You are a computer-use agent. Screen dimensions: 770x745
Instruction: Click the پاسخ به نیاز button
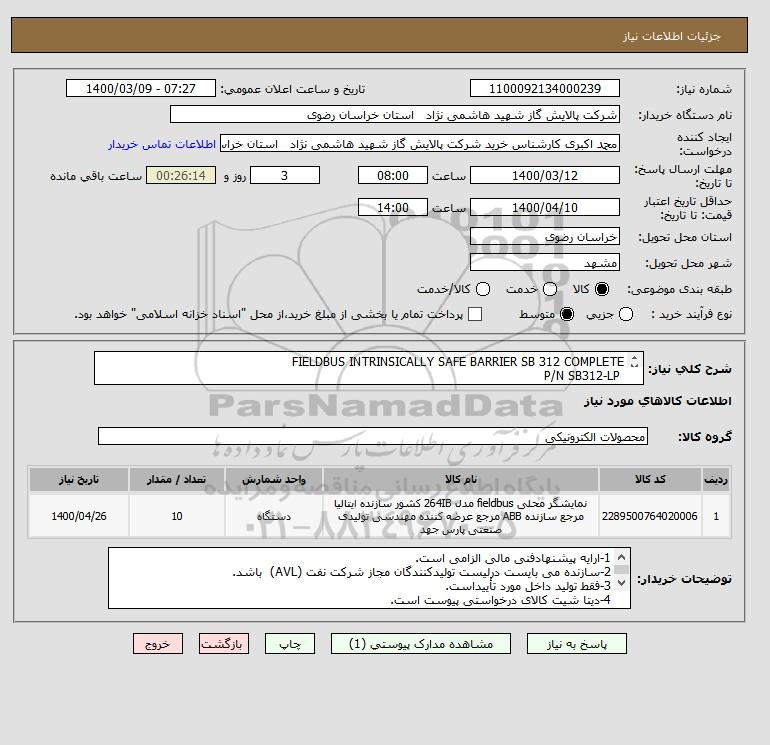(x=577, y=644)
